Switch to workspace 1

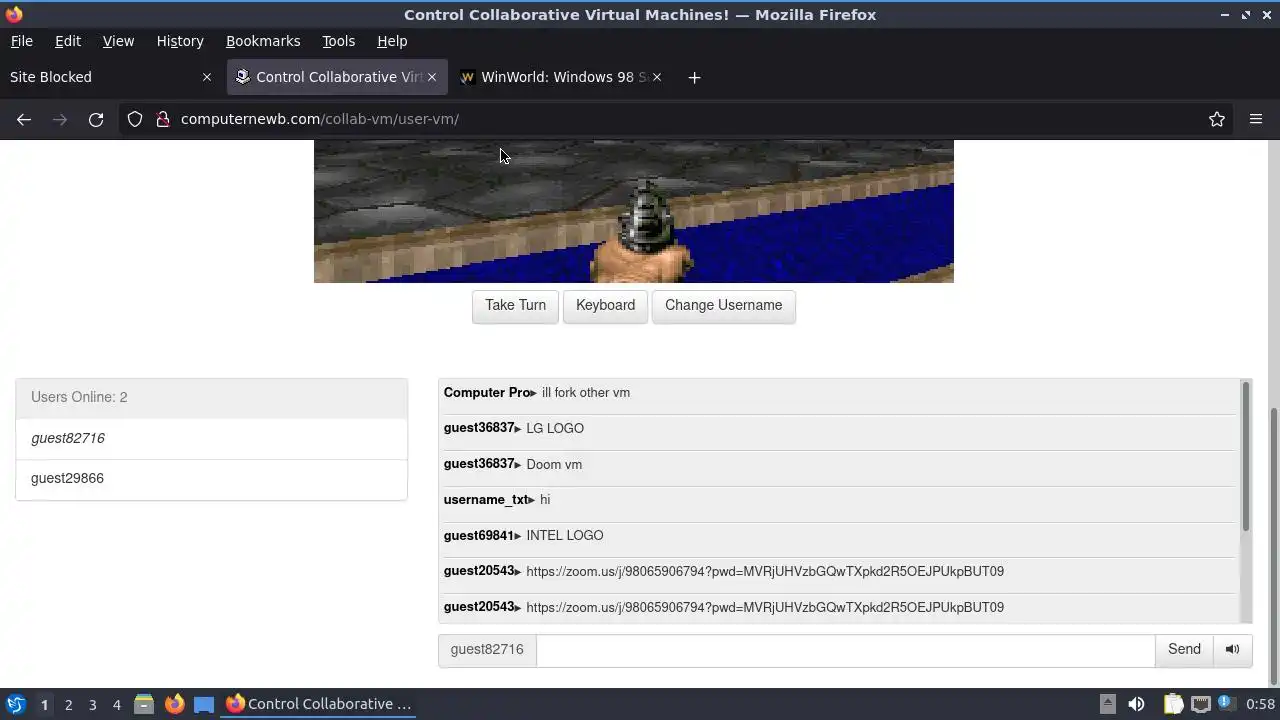[44, 704]
